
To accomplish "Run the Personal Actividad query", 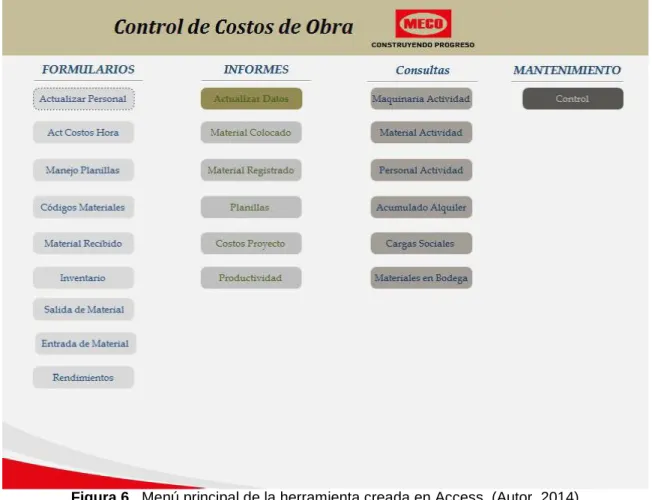I will pos(421,170).
